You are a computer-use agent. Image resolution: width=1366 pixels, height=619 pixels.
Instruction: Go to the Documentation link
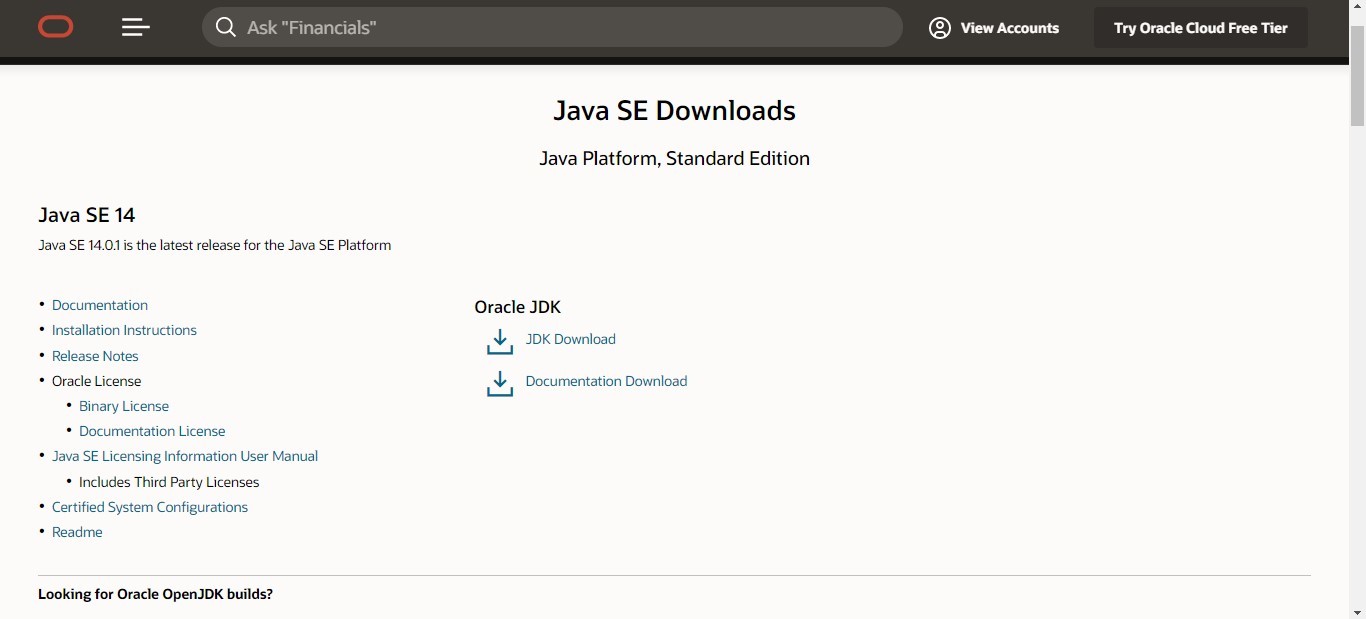[100, 305]
